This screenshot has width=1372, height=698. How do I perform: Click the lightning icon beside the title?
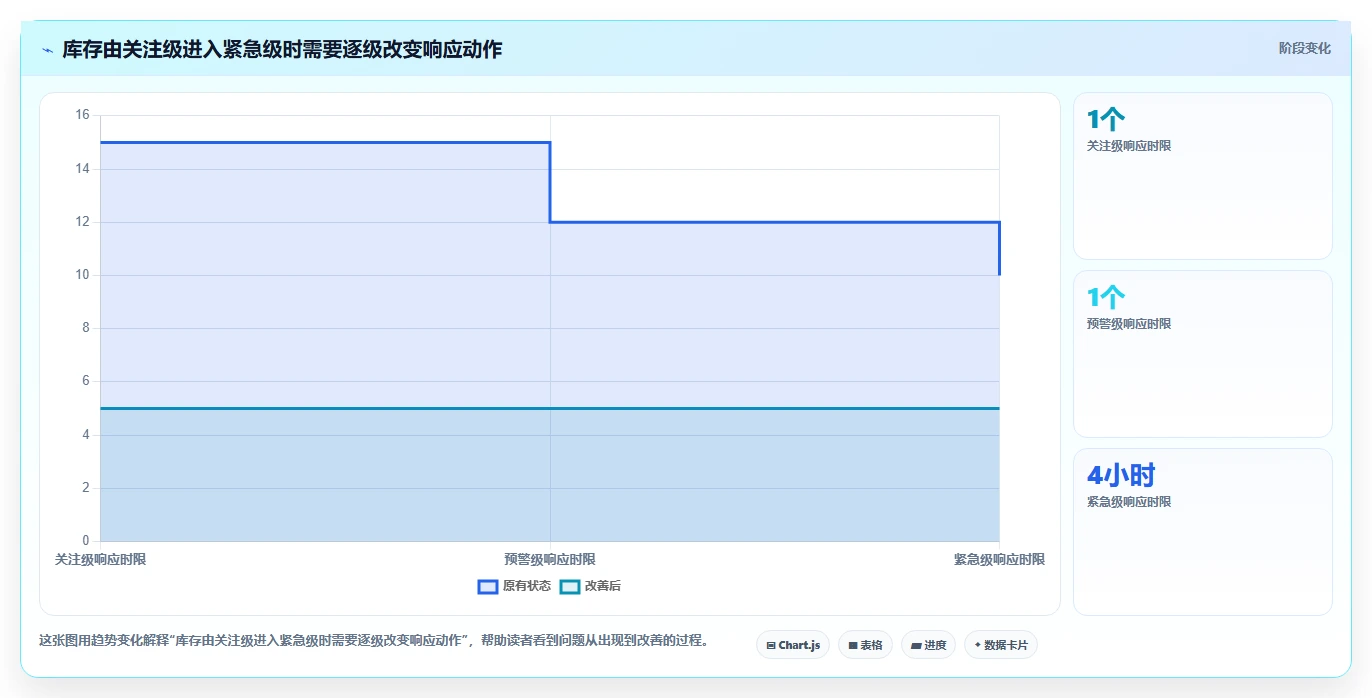click(48, 49)
